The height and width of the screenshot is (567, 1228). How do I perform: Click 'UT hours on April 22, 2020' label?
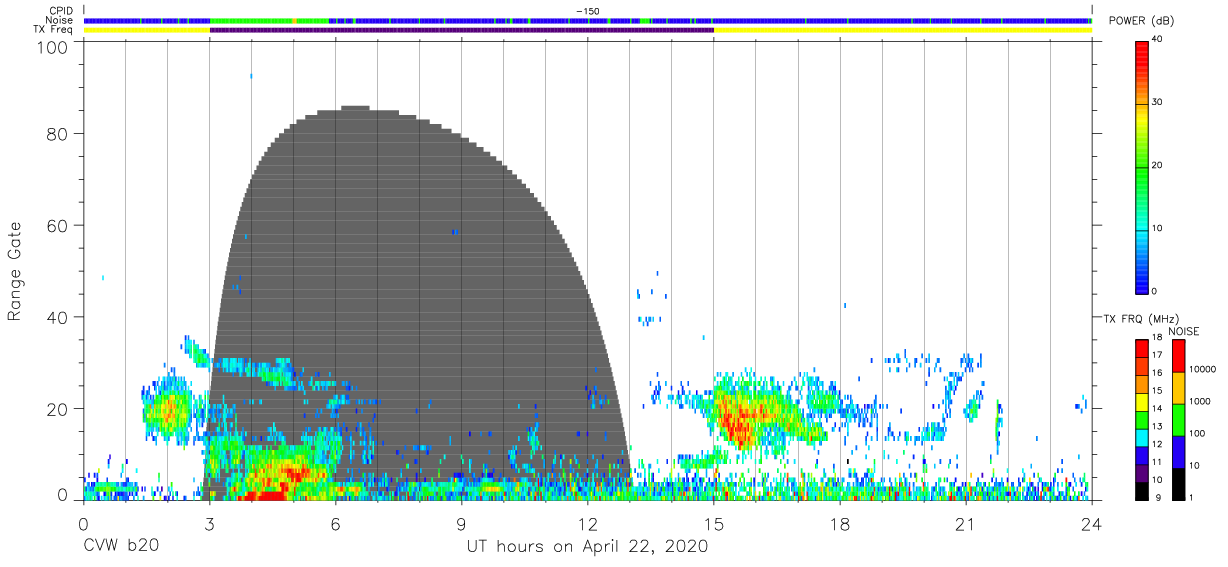pyautogui.click(x=587, y=547)
